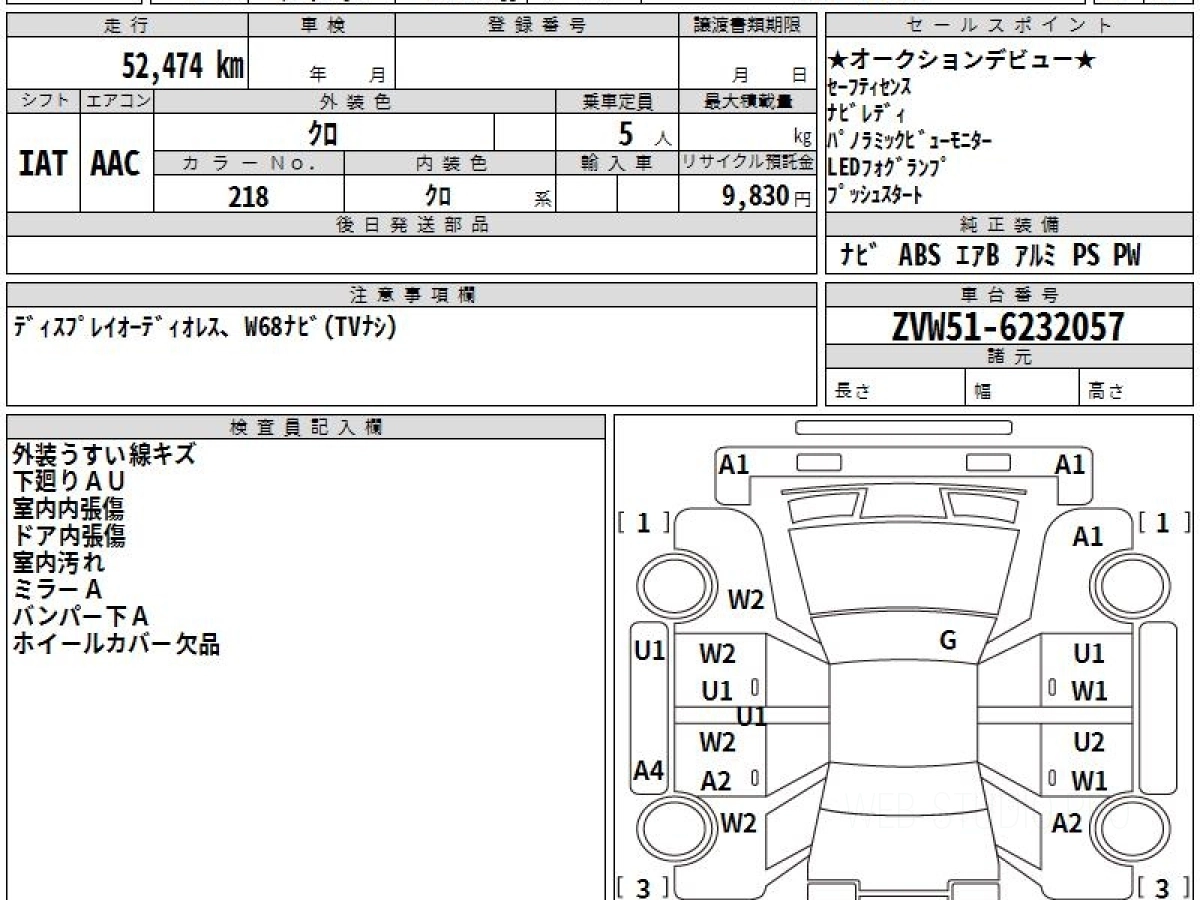Viewport: 1200px width, 900px height.
Task: Click PS in the equipment row
Action: [x=1086, y=256]
